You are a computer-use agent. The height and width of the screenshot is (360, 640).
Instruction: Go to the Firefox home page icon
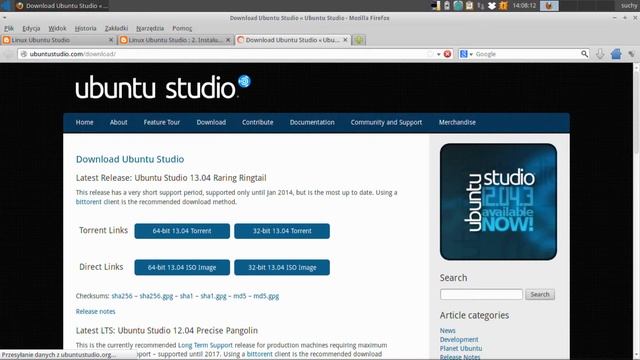(616, 54)
